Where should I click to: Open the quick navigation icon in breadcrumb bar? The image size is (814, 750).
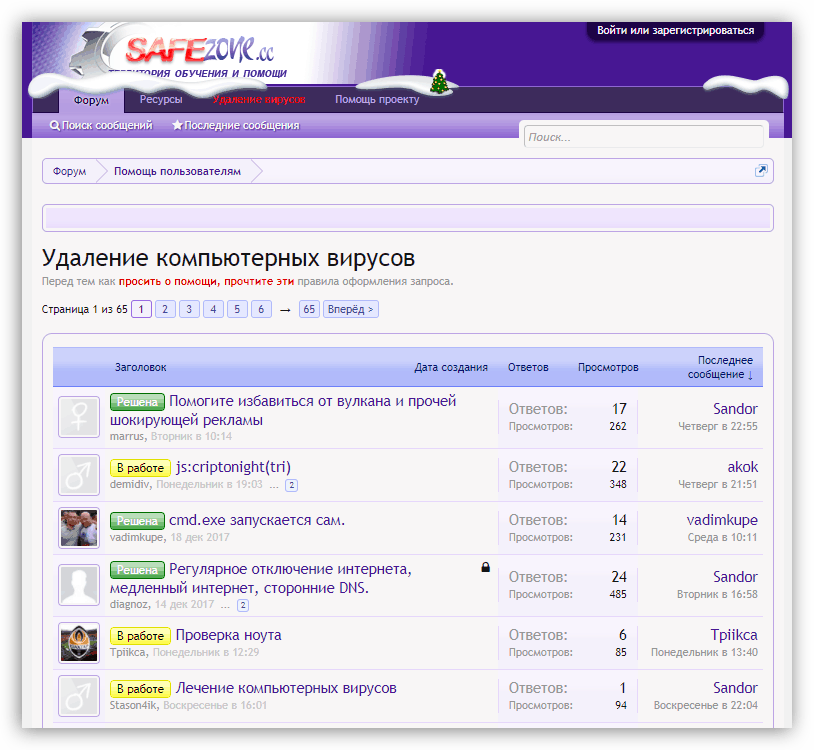coord(761,170)
